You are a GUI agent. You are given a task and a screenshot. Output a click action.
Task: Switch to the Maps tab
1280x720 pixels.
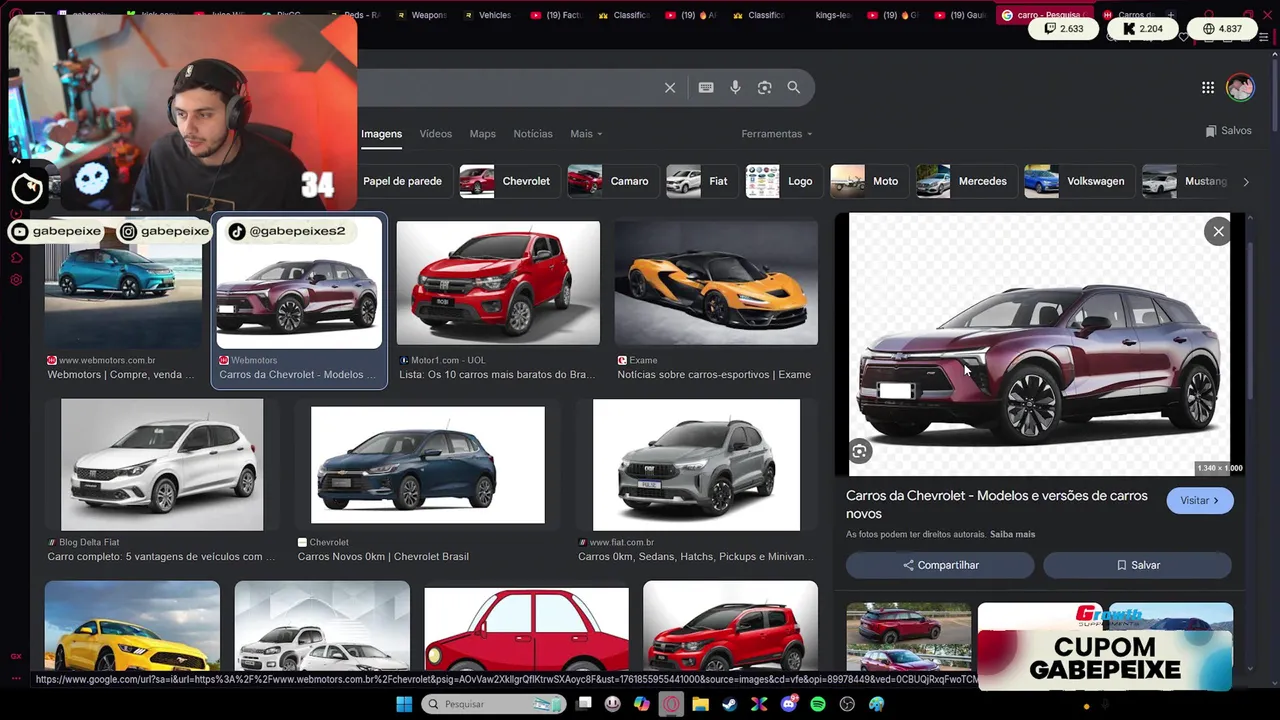pyautogui.click(x=483, y=134)
